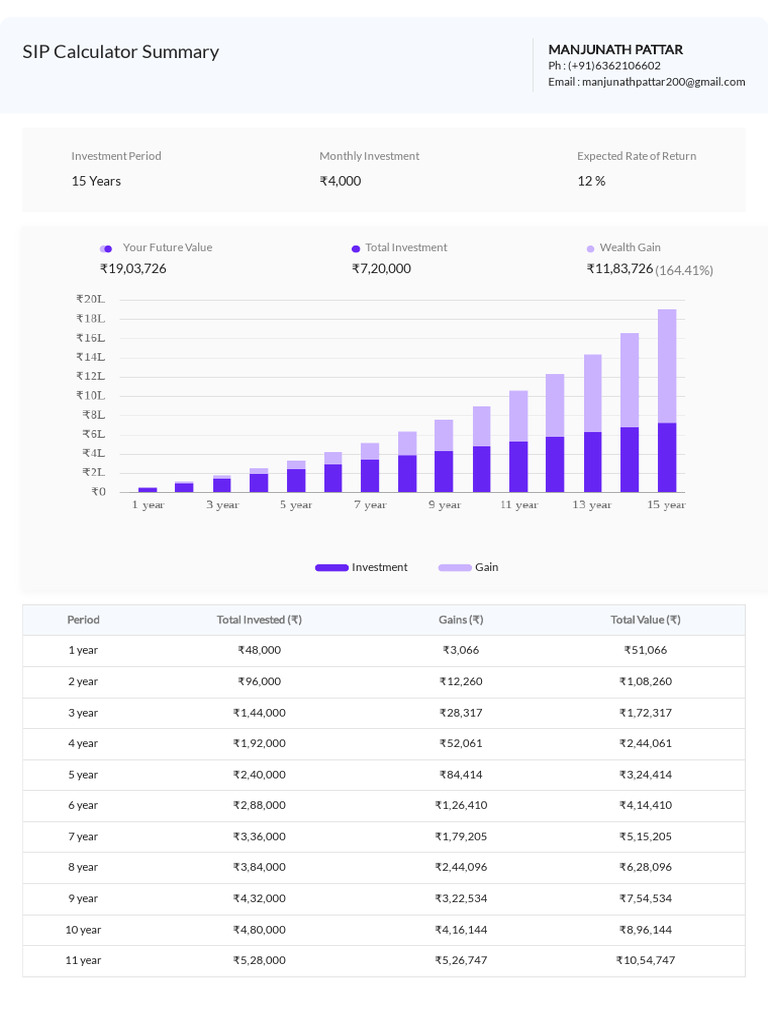Image resolution: width=768 pixels, height=1024 pixels.
Task: Select the ₹1,92,000 total invested cell
Action: (x=259, y=743)
